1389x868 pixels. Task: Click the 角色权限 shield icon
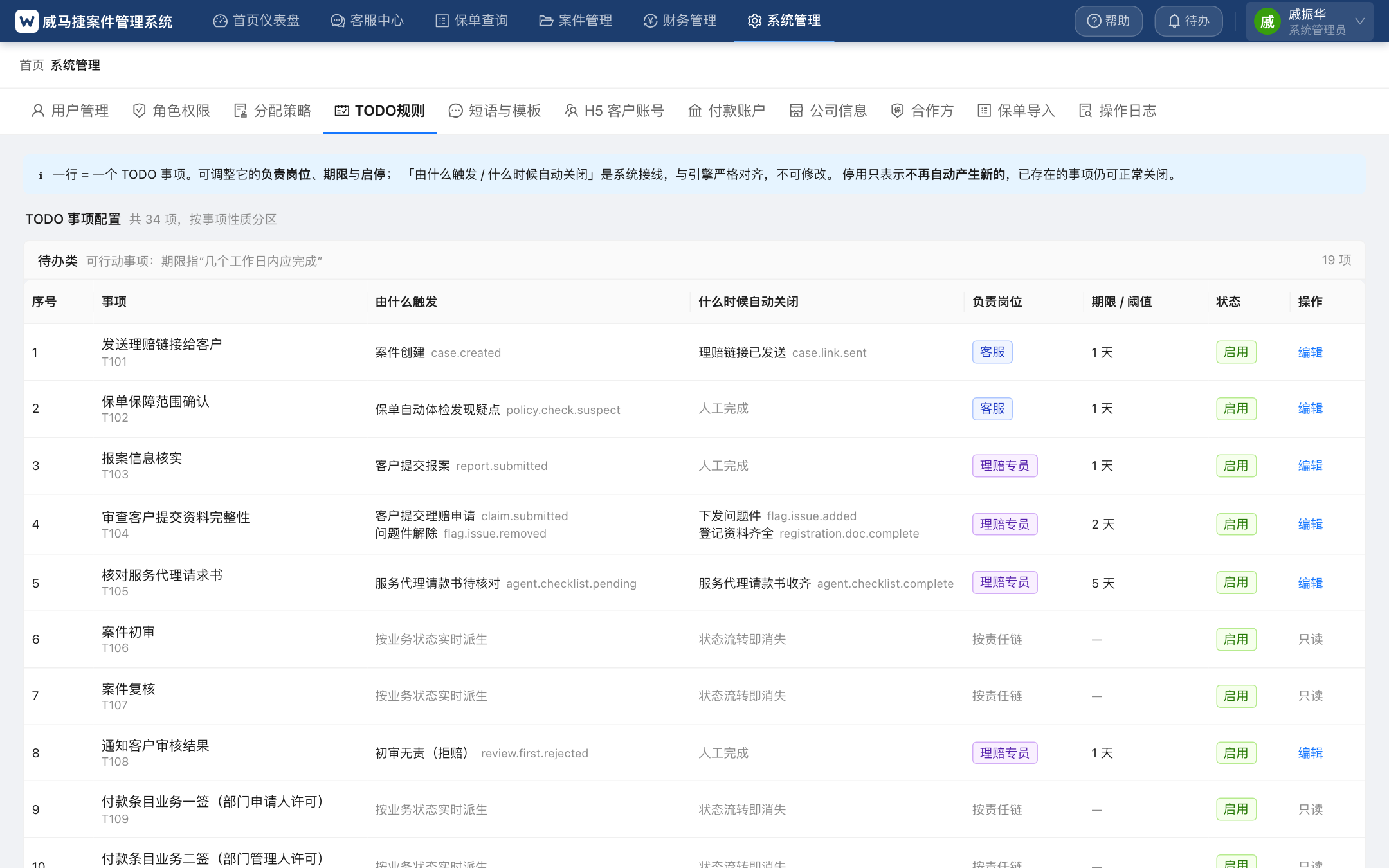tap(139, 111)
